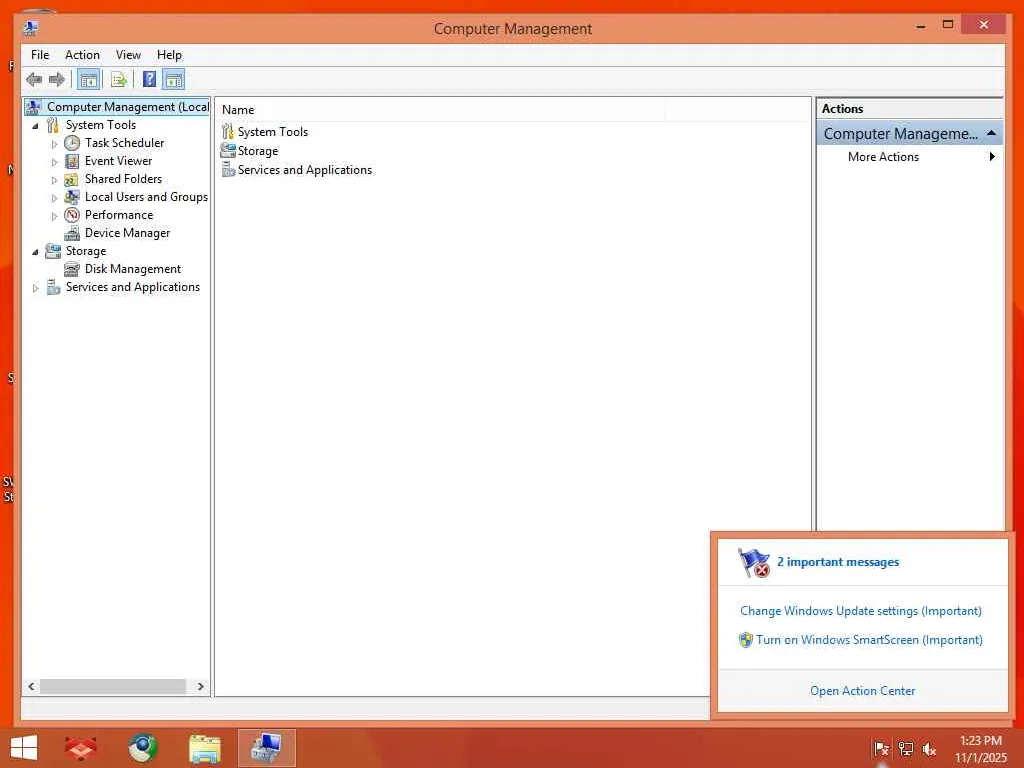Collapse the System Tools tree node
1024x768 pixels.
(35, 126)
